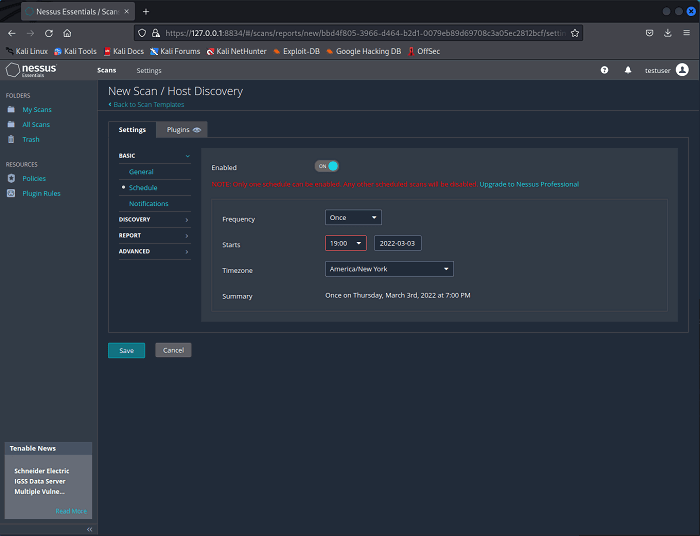This screenshot has height=536, width=700.
Task: Open the Settings top navigation item
Action: [x=149, y=71]
